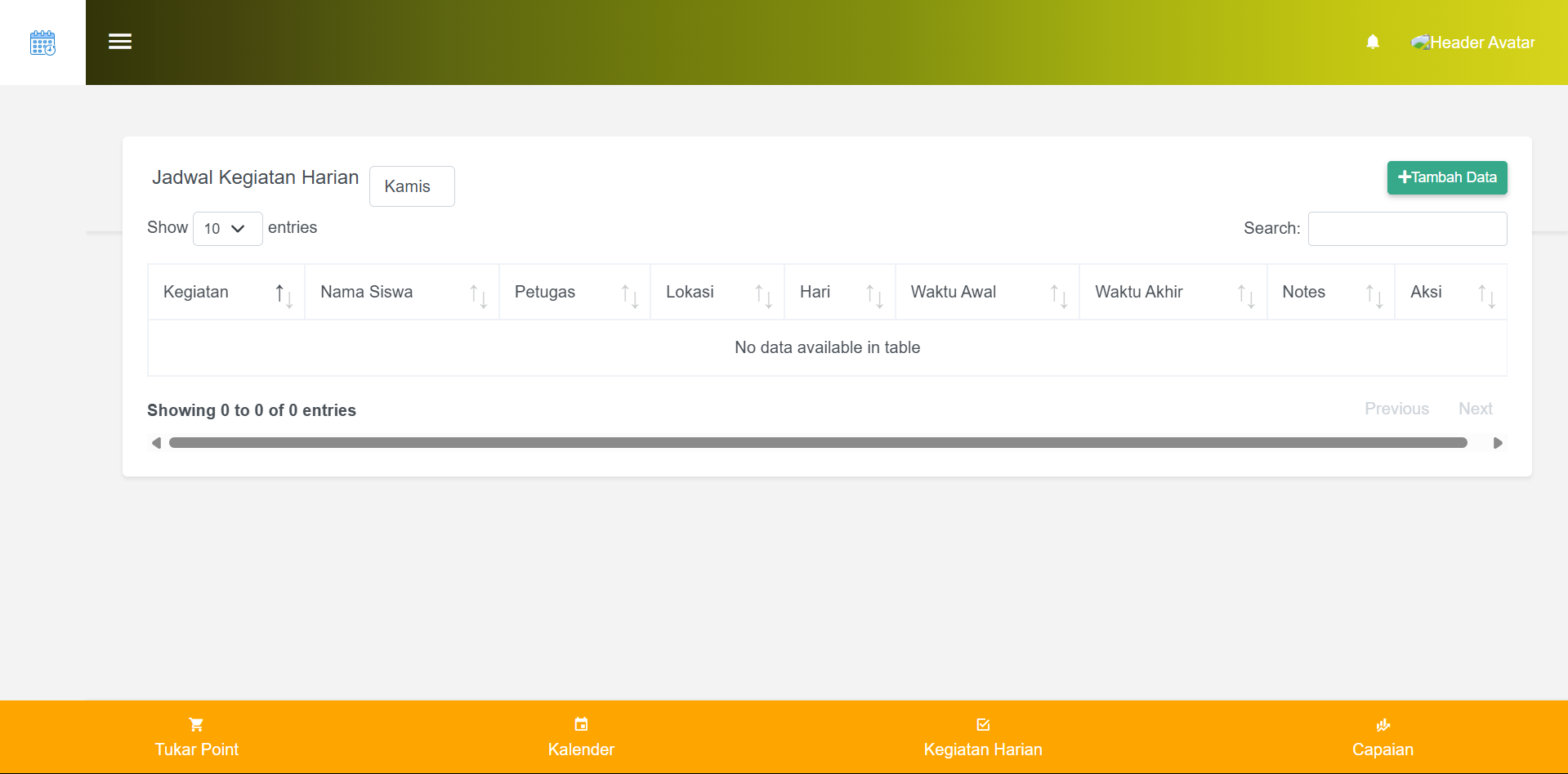Viewport: 1568px width, 774px height.
Task: Click the calendar logo icon
Action: 42,43
